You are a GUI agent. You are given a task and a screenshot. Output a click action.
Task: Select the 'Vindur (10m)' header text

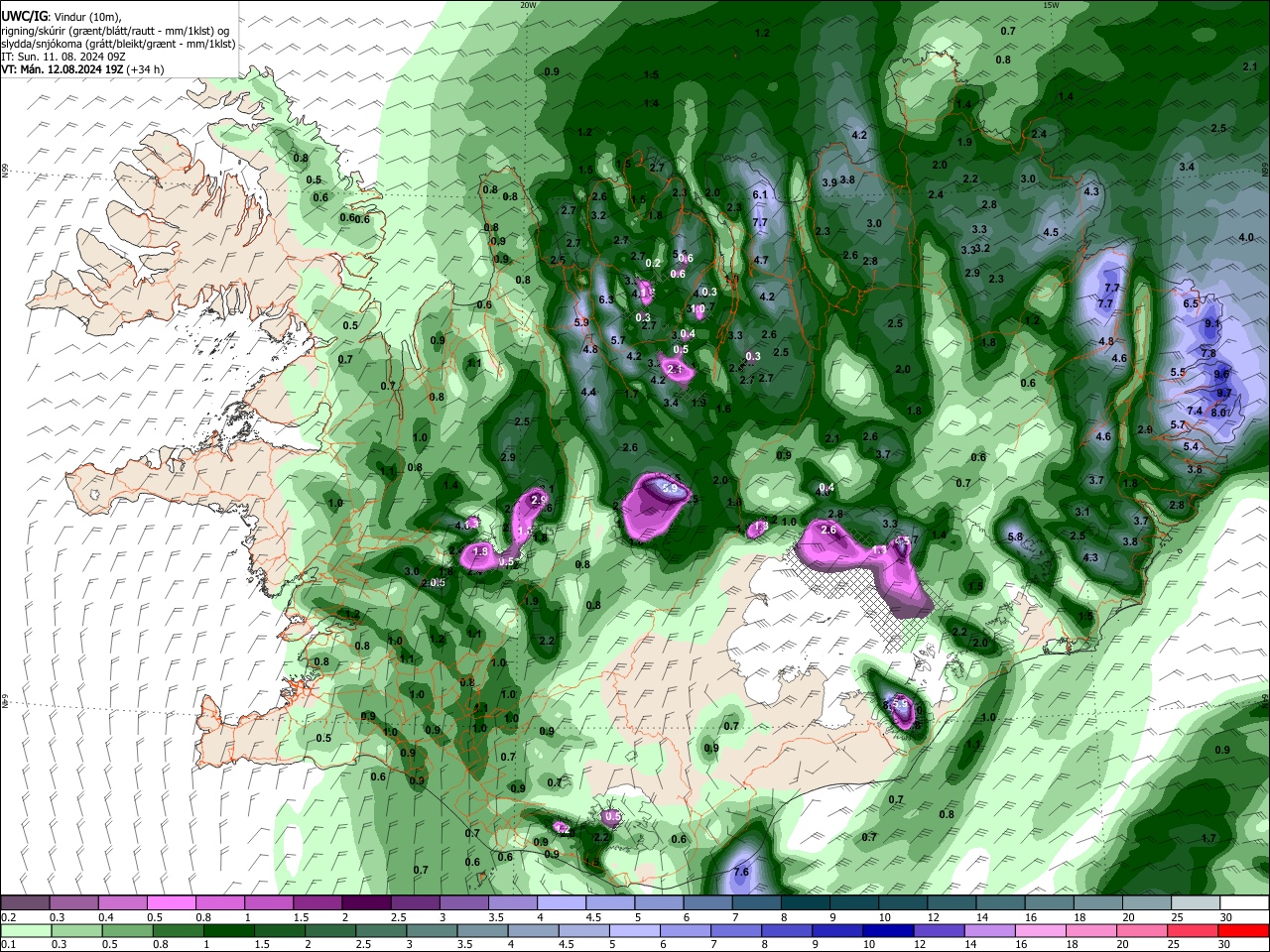(85, 17)
